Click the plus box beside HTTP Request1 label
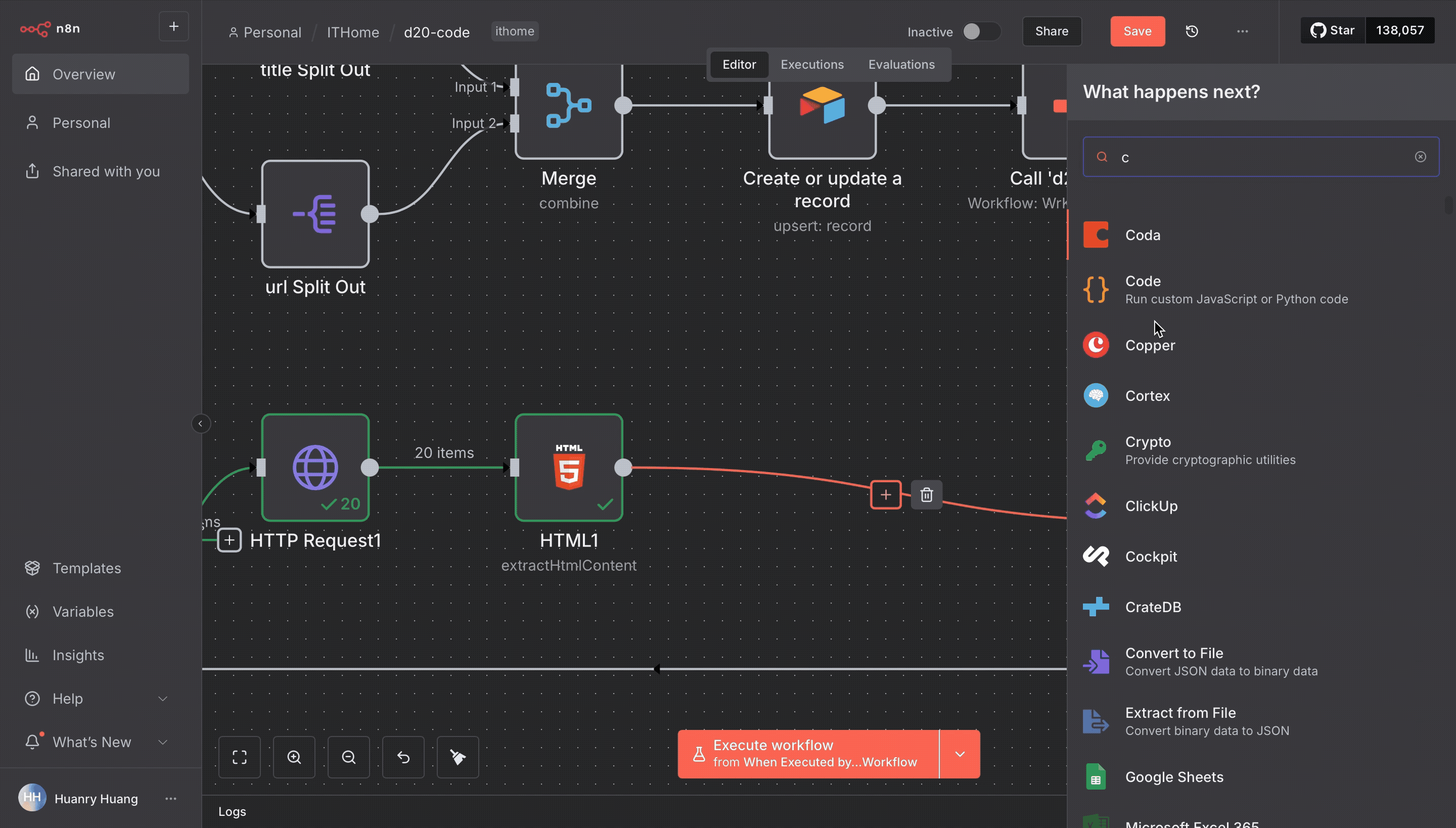 [x=229, y=540]
